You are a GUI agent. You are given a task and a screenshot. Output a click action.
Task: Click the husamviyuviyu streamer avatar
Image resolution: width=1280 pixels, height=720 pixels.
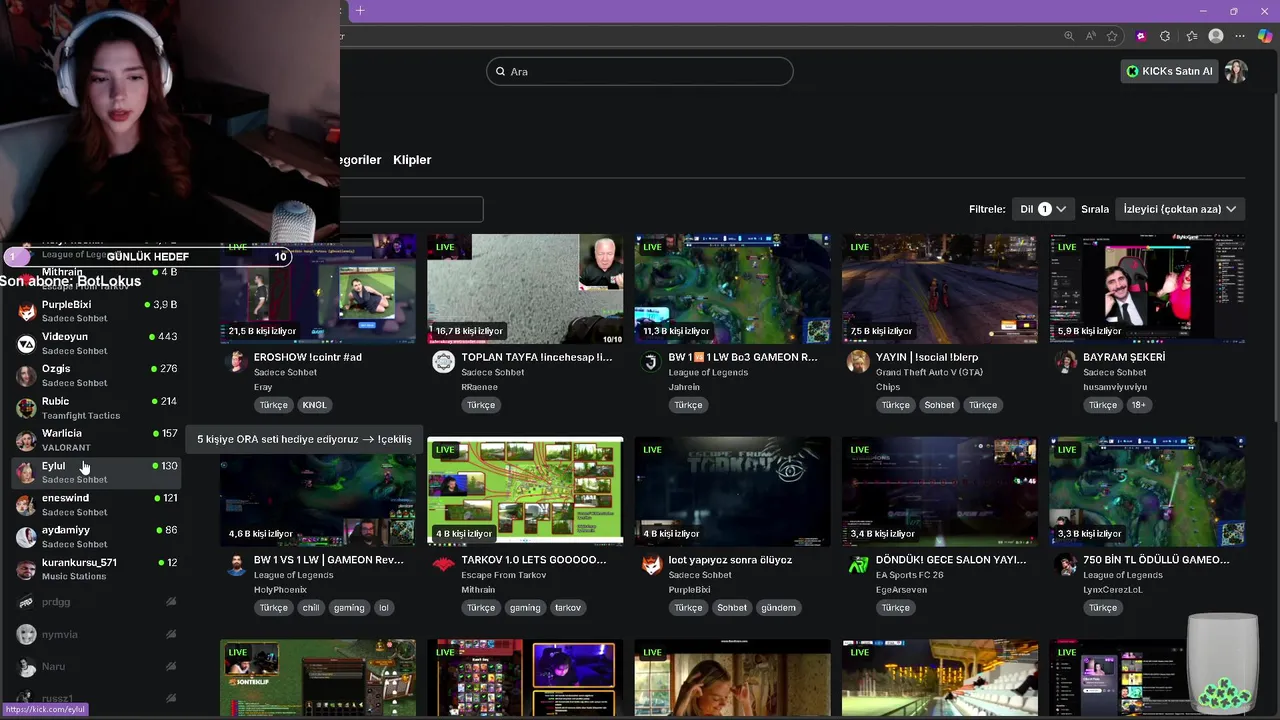[1066, 362]
